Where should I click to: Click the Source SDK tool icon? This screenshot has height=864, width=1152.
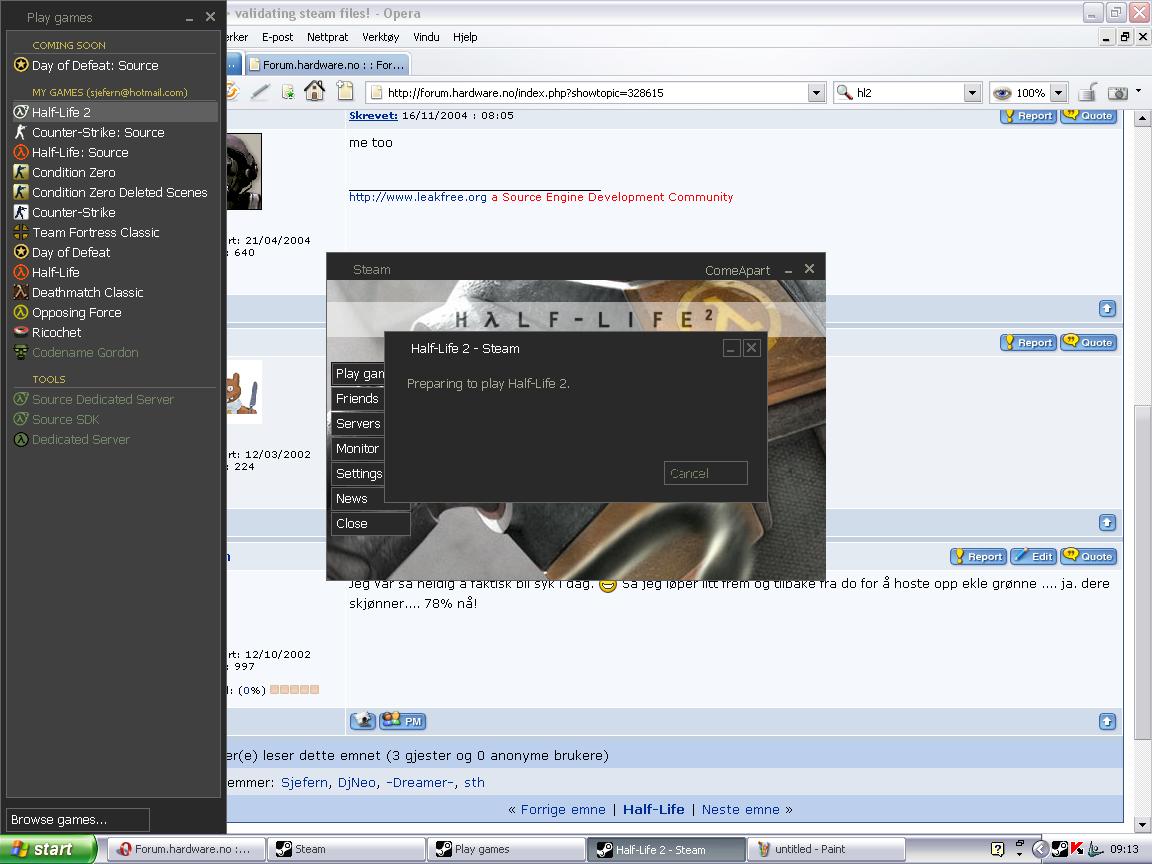click(21, 419)
